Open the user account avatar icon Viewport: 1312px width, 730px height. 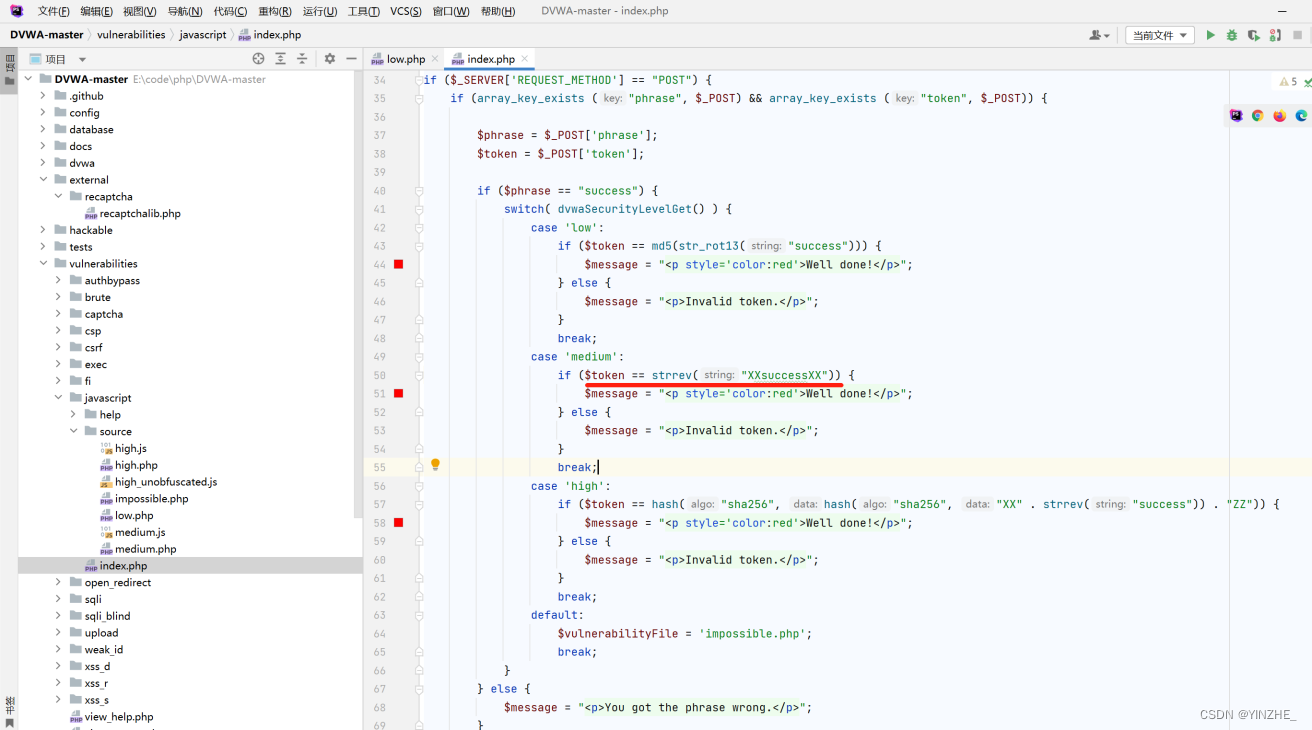point(1099,35)
